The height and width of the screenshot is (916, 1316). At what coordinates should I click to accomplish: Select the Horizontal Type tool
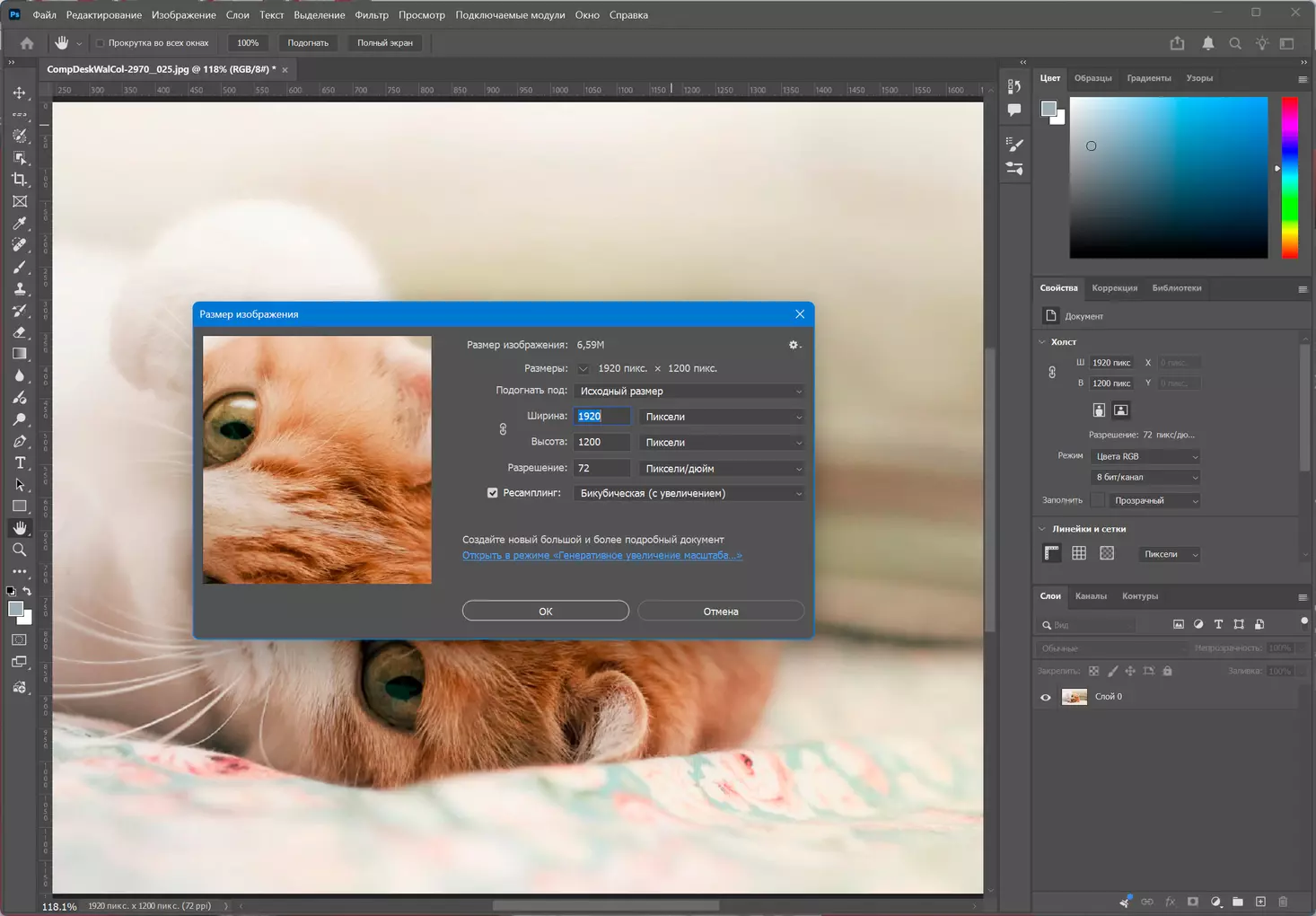20,463
